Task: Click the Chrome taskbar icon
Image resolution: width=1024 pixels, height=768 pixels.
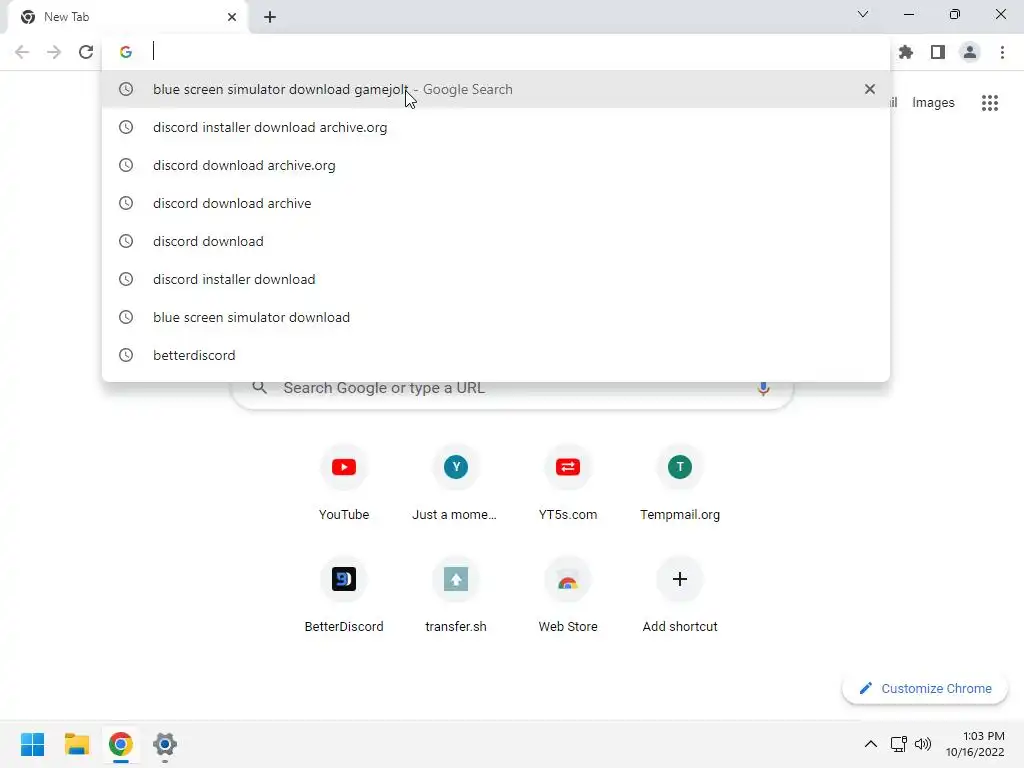Action: [120, 744]
